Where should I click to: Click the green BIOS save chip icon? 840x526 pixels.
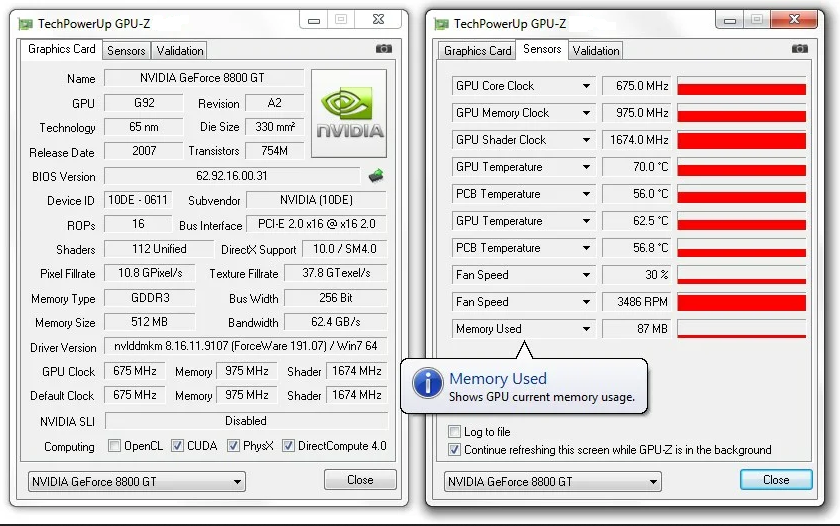(x=376, y=175)
